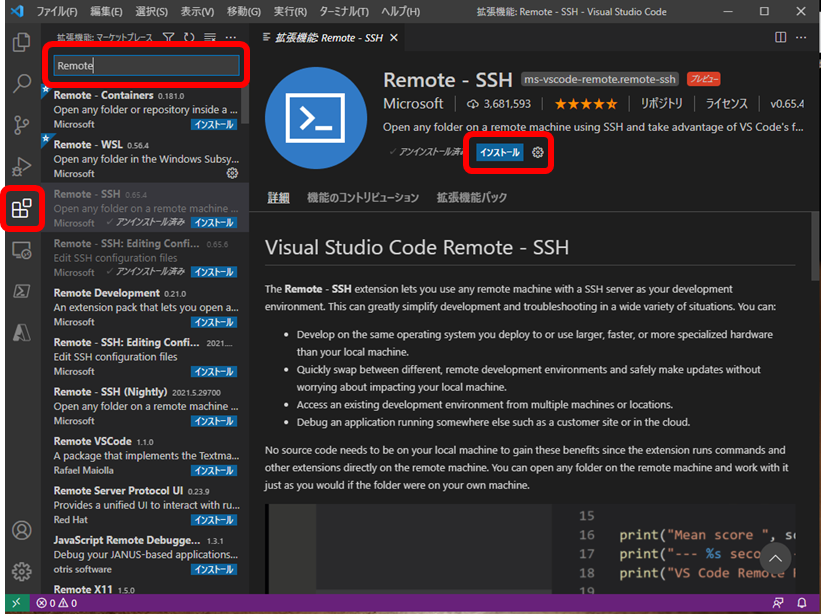Click the remote window indicator in status bar

tap(16, 603)
